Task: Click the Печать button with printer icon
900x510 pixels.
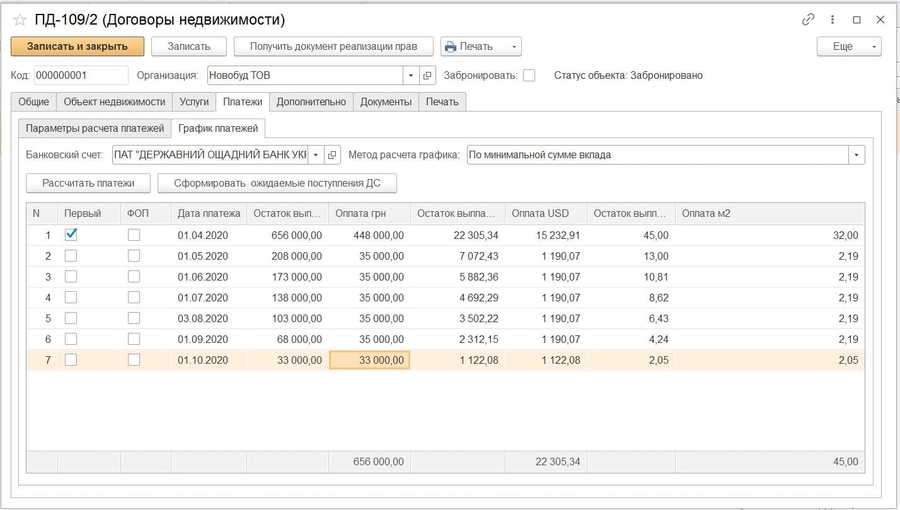Action: [x=469, y=46]
